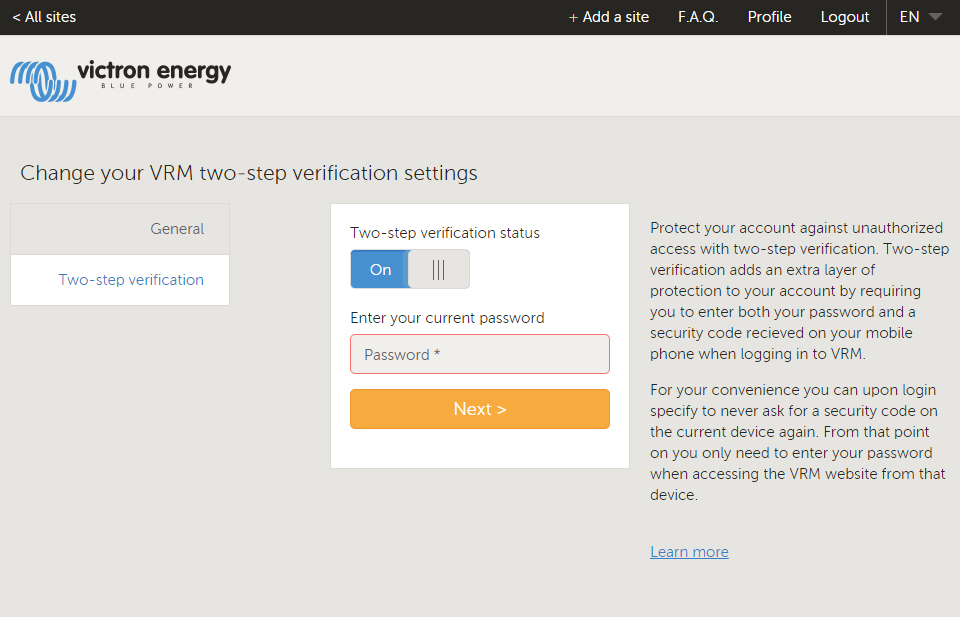Click the Change your VRM settings heading
Image resolution: width=960 pixels, height=617 pixels.
tap(249, 173)
